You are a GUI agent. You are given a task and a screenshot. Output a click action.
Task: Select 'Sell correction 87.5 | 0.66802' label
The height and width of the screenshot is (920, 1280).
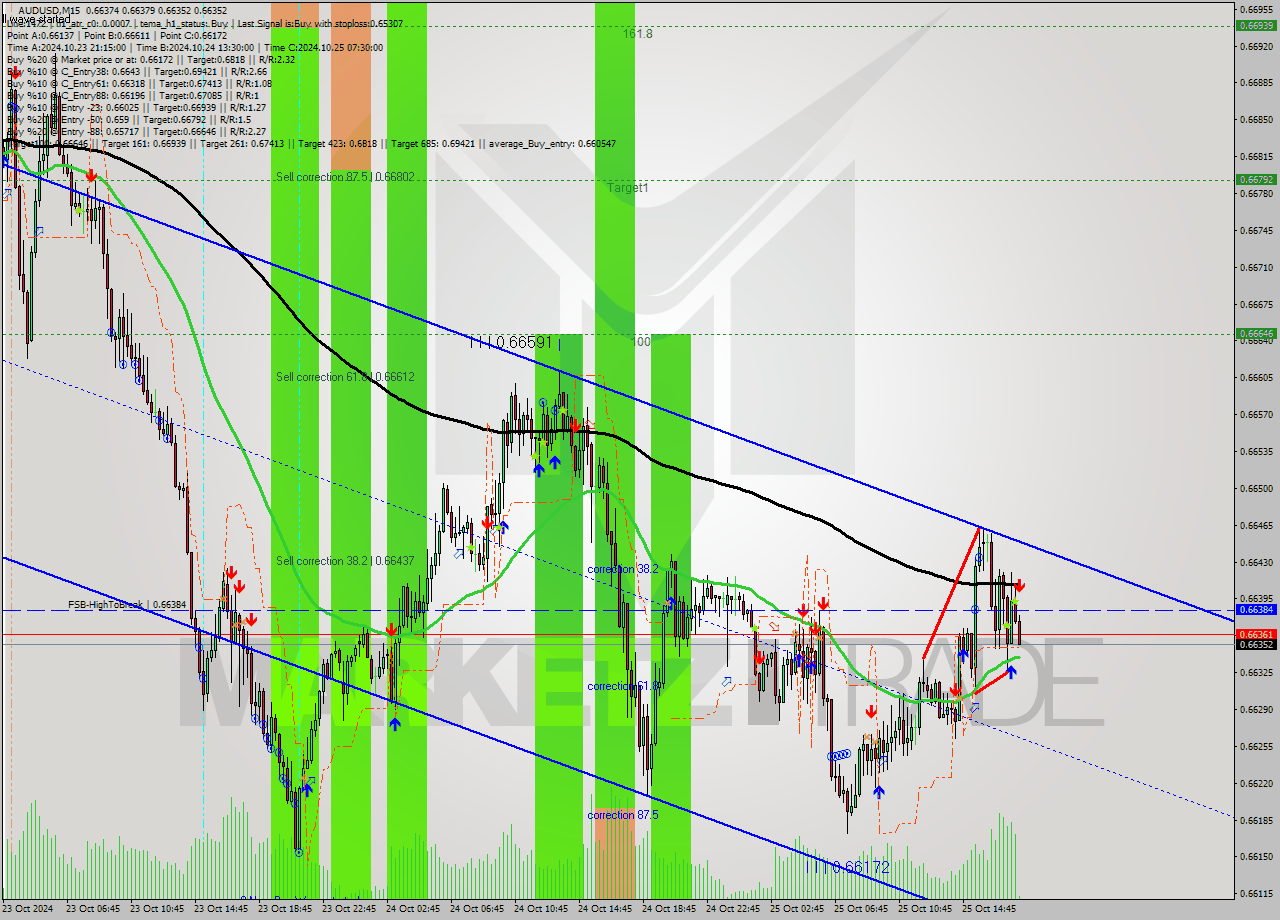tap(345, 177)
